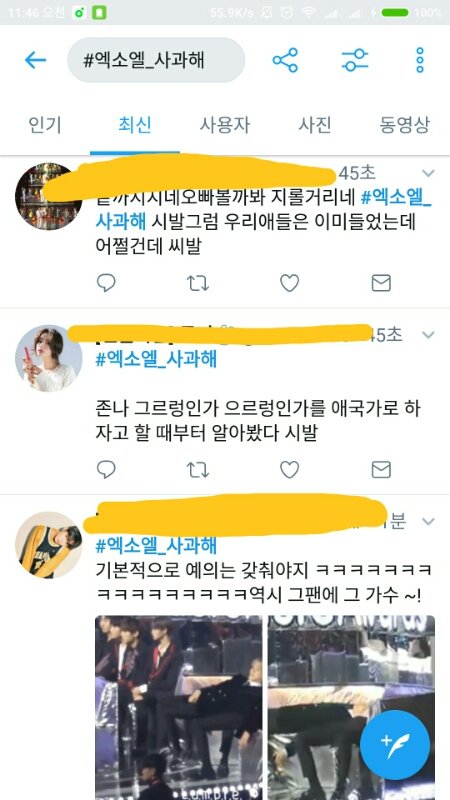The image size is (450, 800).
Task: Like the first tweet with the heart icon
Action: (x=289, y=283)
